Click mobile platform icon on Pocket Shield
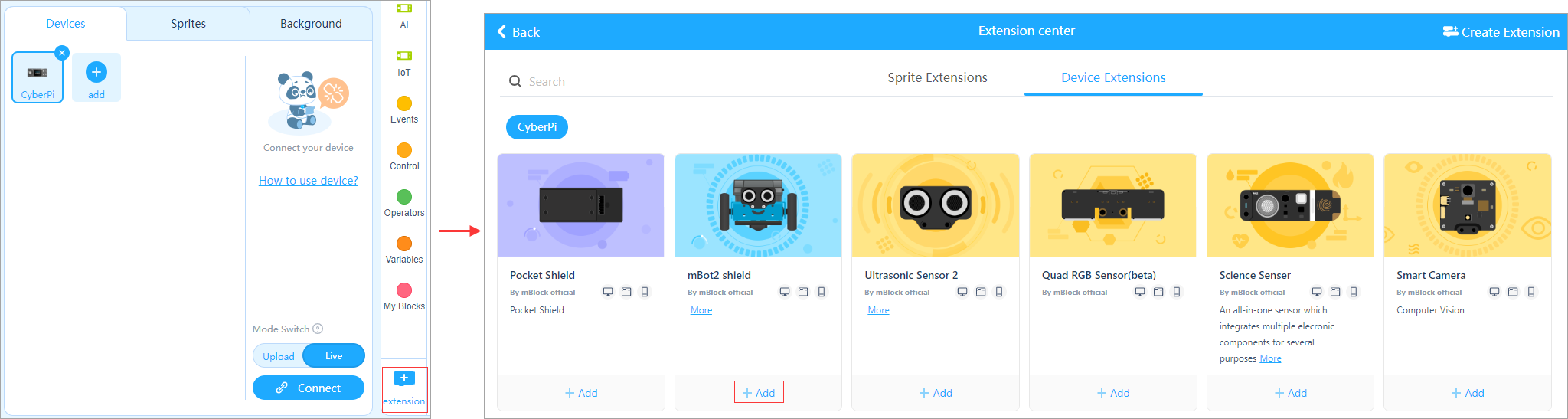Viewport: 1568px width, 419px height. click(x=645, y=292)
